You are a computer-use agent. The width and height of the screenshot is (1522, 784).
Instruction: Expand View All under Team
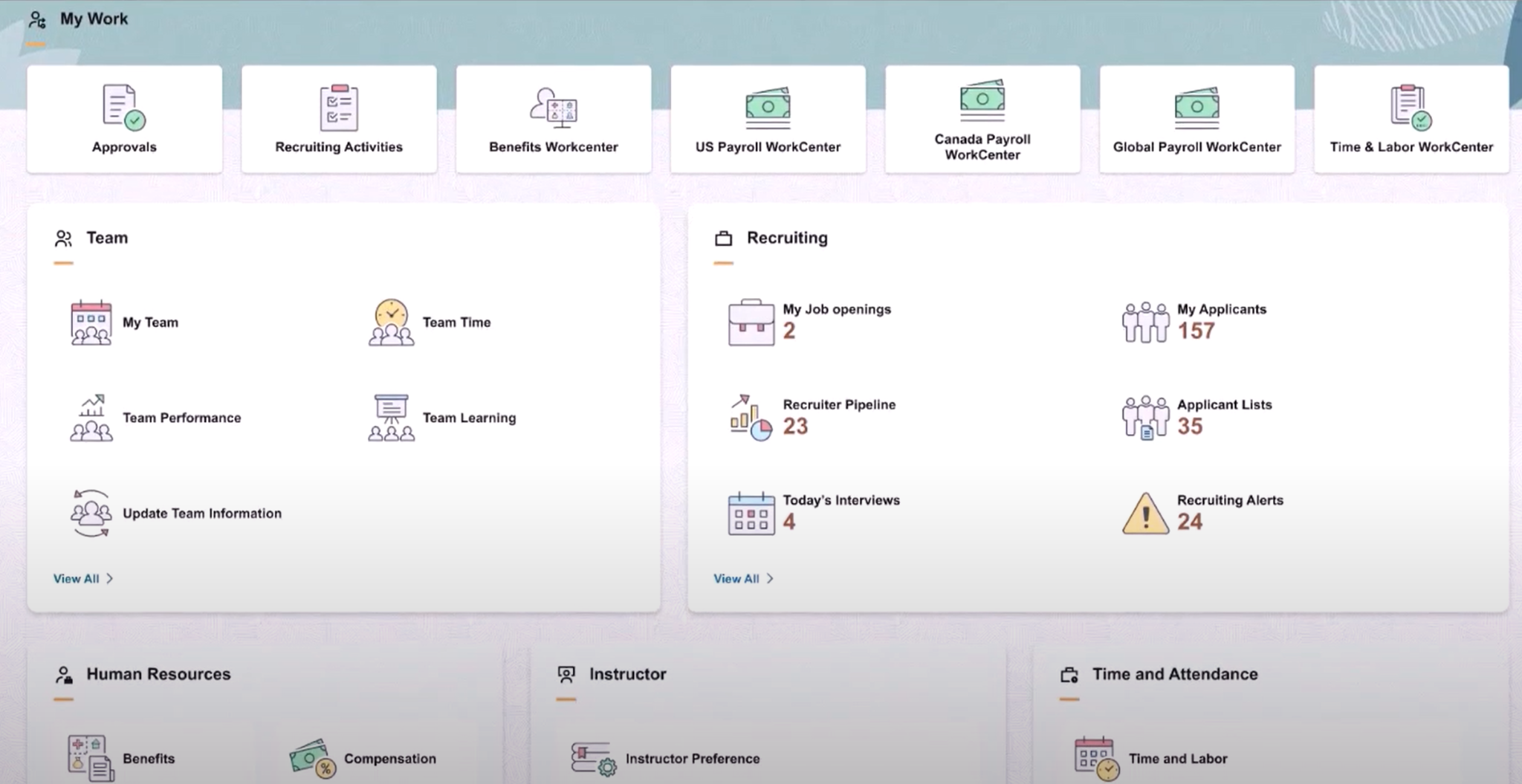pyautogui.click(x=82, y=578)
